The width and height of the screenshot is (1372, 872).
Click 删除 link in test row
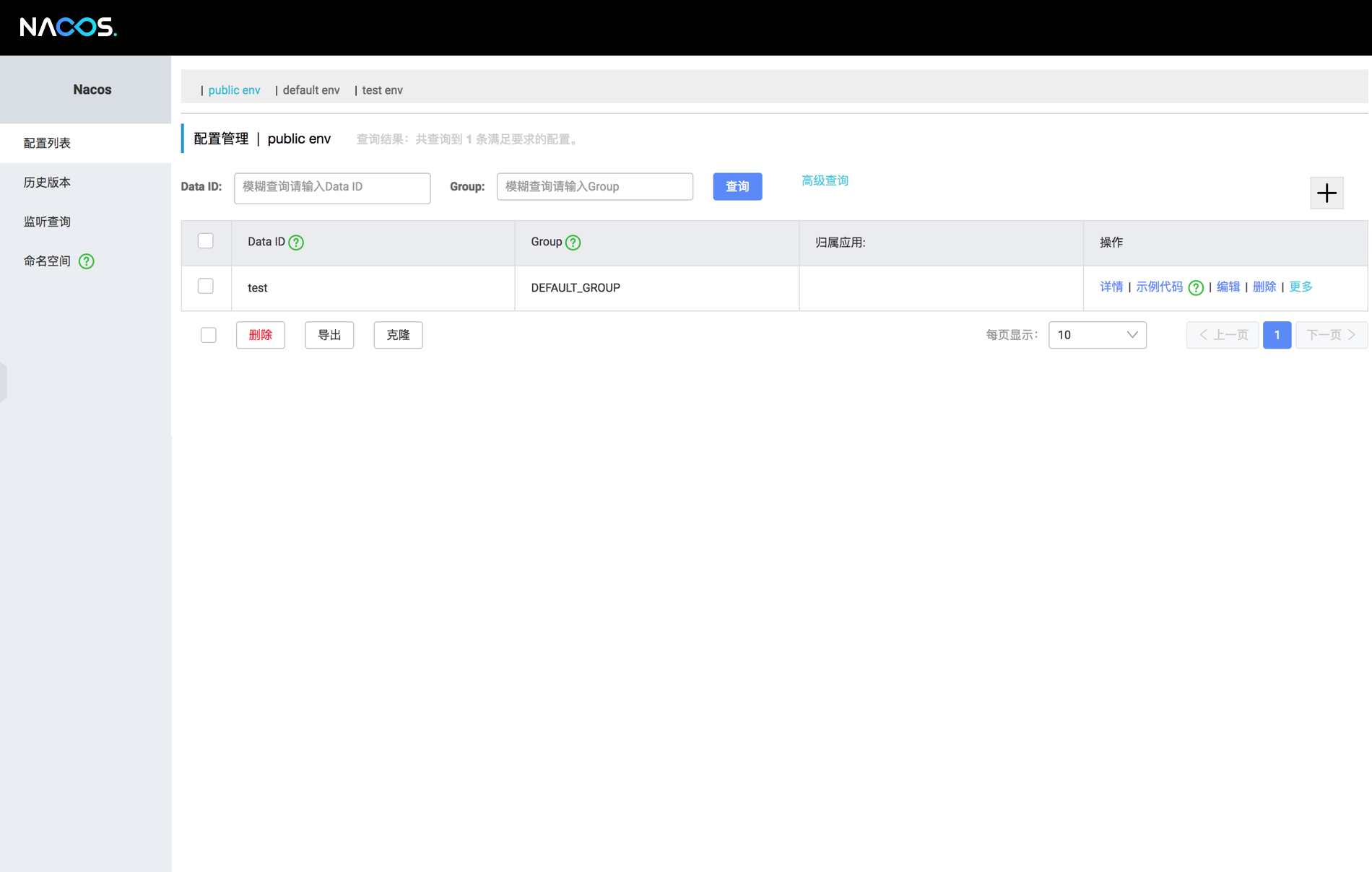[1264, 287]
